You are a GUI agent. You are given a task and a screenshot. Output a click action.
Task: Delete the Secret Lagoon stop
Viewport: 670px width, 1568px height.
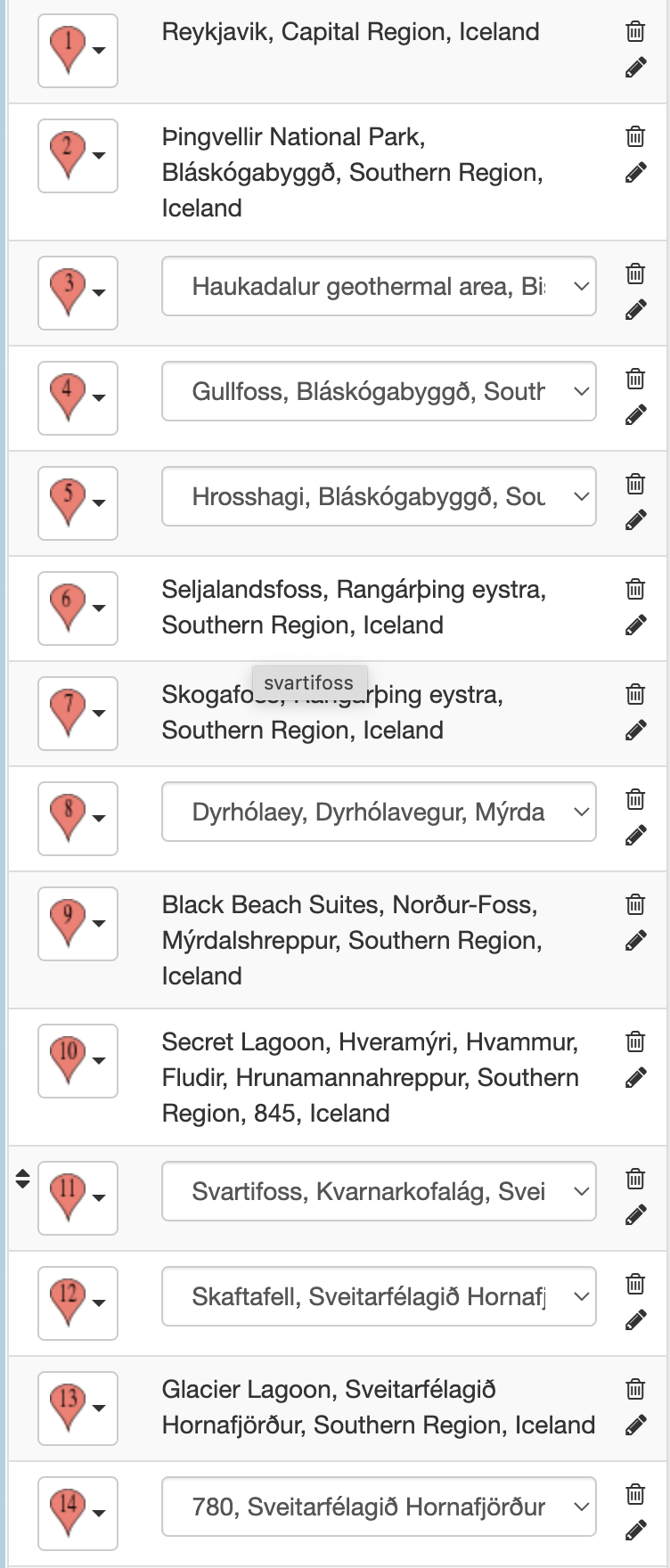635,1041
